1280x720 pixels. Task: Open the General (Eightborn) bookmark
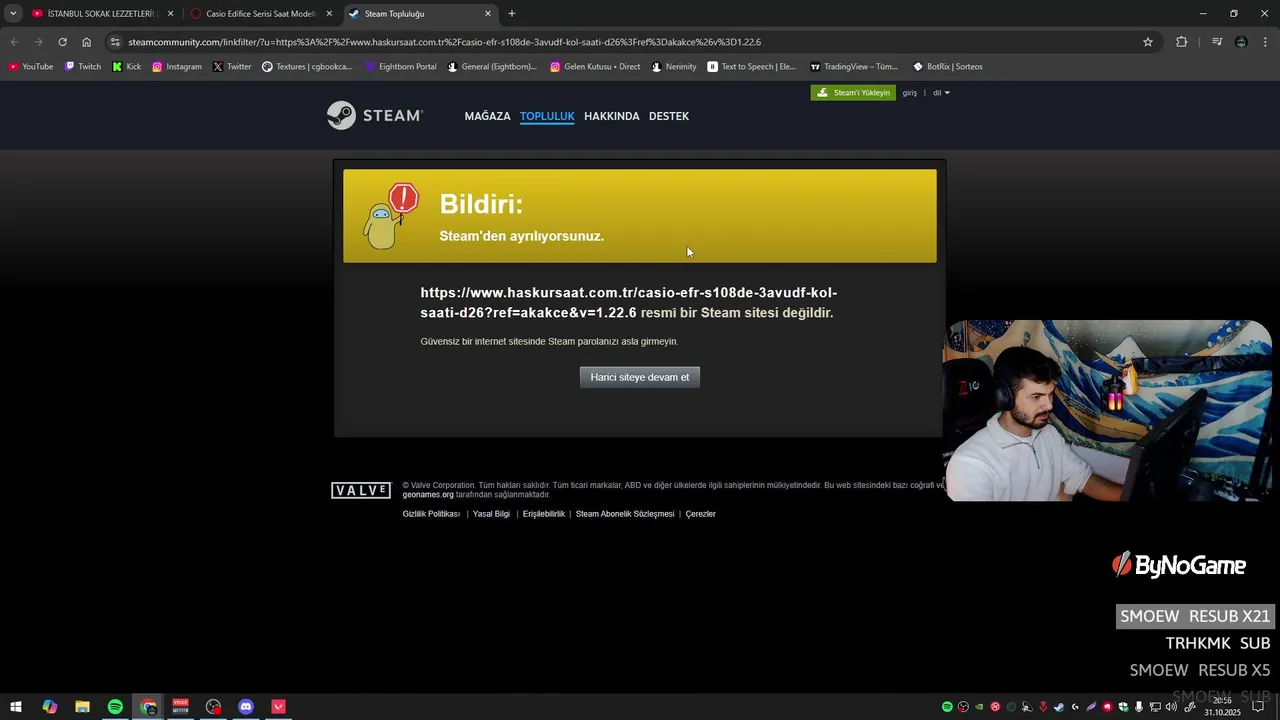point(493,67)
